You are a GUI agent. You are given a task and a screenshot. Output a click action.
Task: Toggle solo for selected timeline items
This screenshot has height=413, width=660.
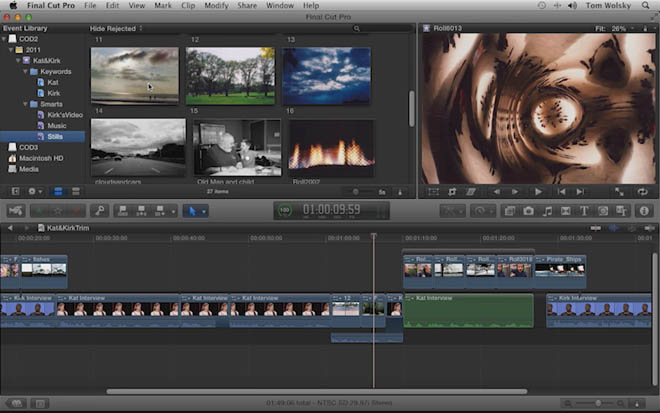click(x=632, y=228)
